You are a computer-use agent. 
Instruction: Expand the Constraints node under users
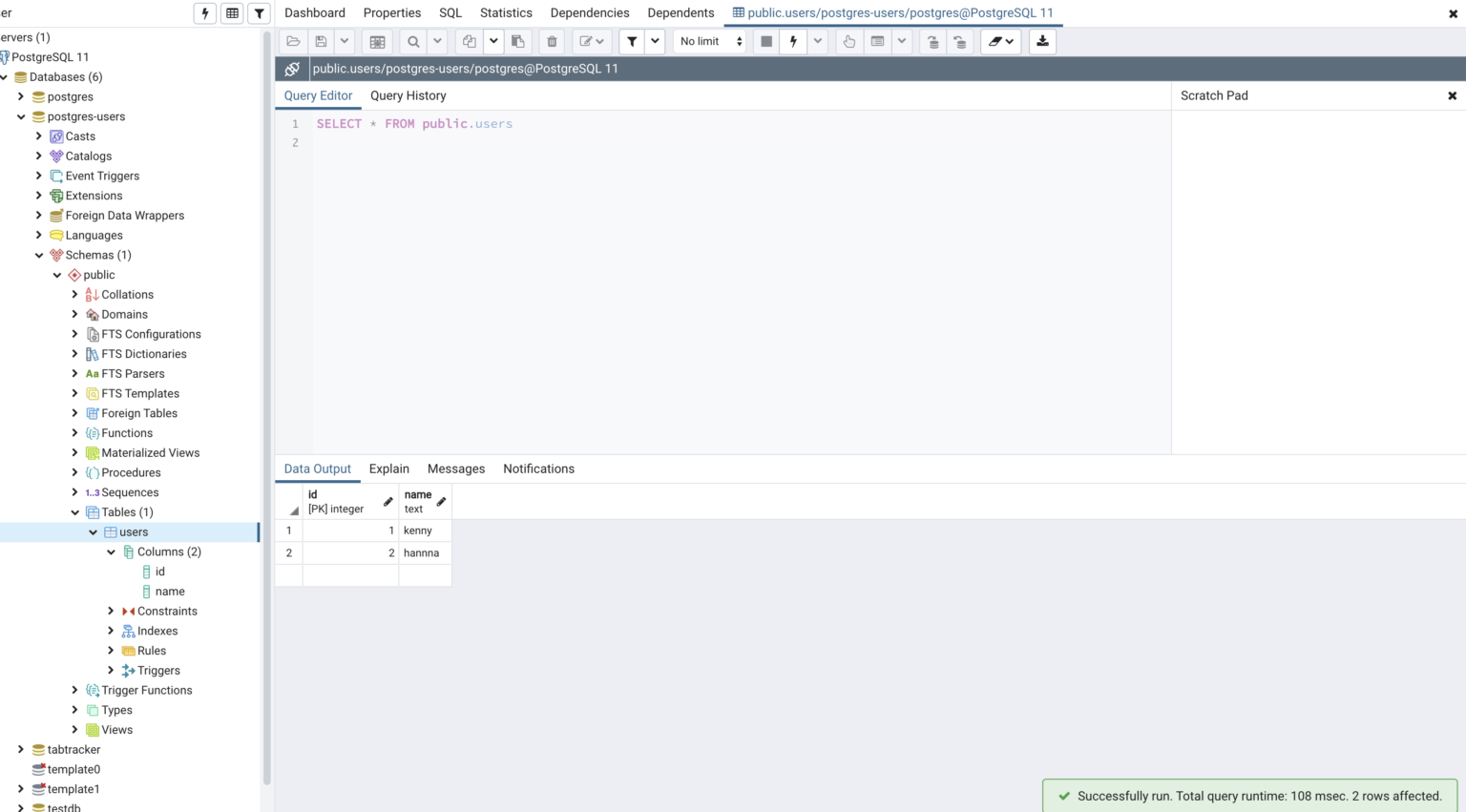(x=111, y=611)
